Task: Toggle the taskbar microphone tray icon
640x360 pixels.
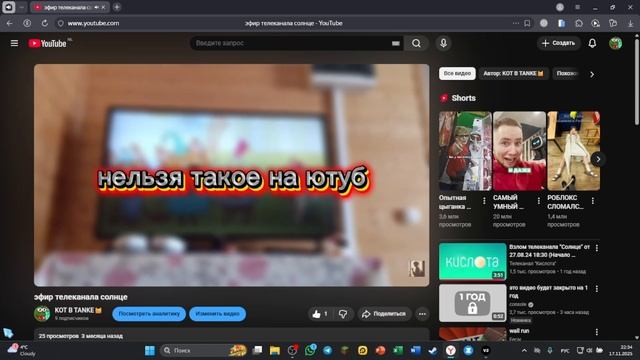Action: pos(550,350)
